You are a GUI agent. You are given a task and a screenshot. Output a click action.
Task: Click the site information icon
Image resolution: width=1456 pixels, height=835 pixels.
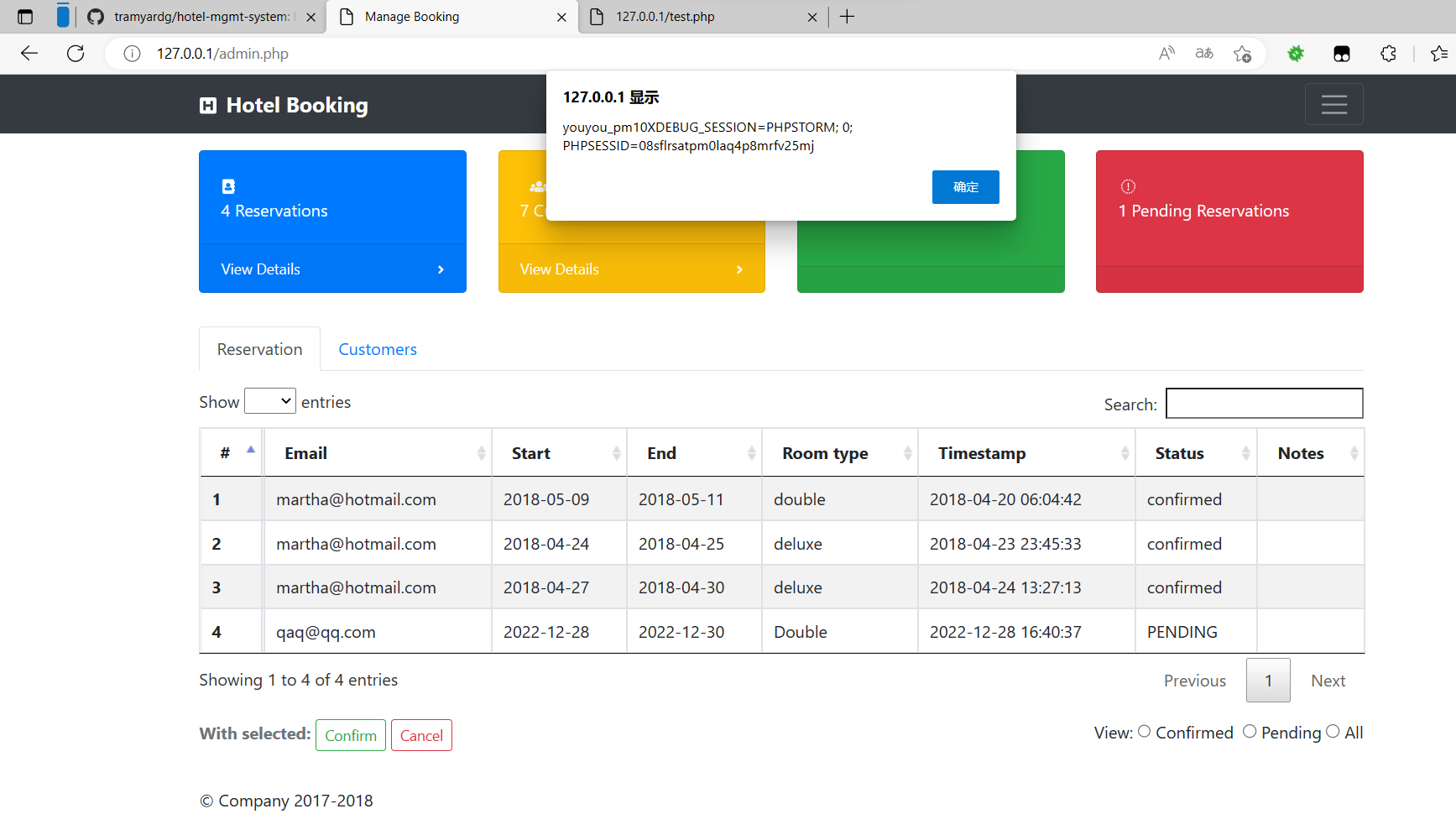(x=132, y=54)
